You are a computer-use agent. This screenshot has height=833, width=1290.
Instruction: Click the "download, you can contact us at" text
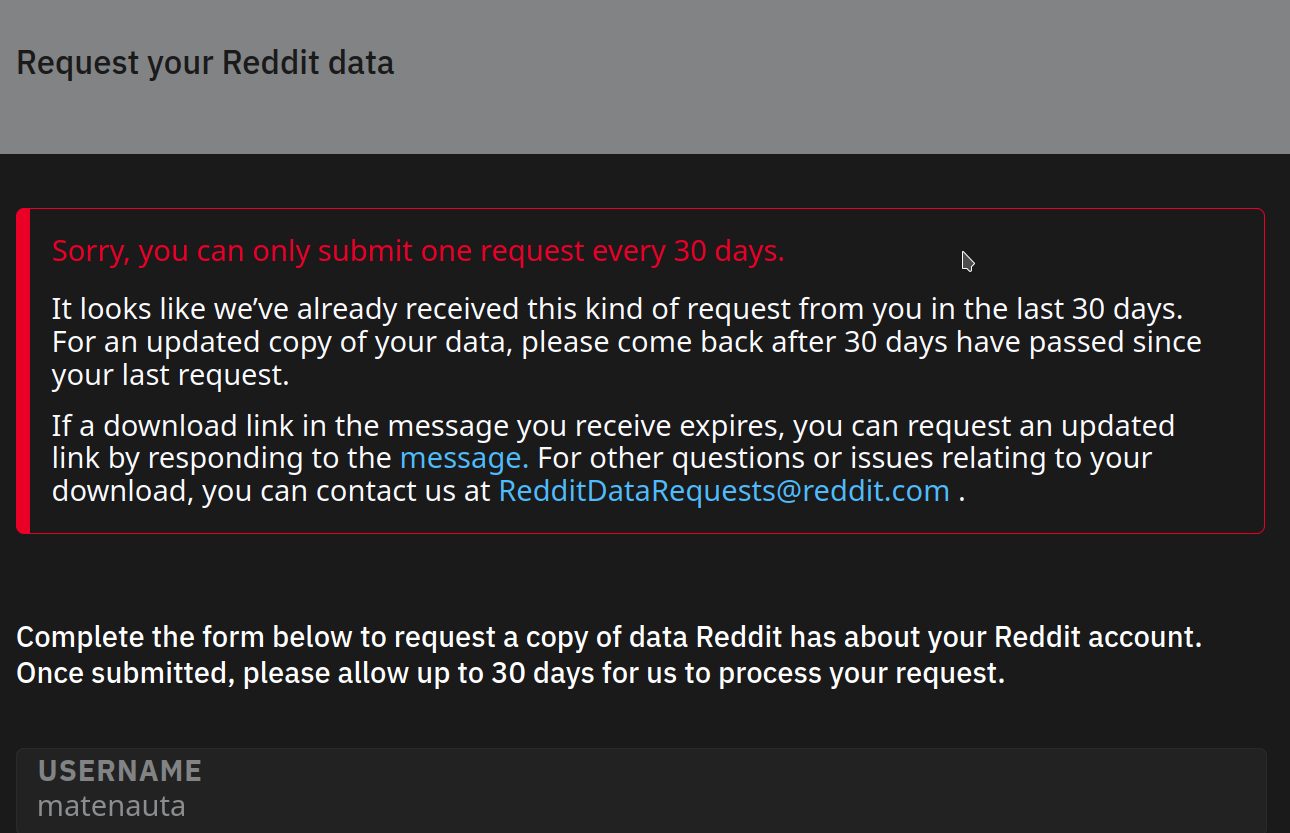271,492
